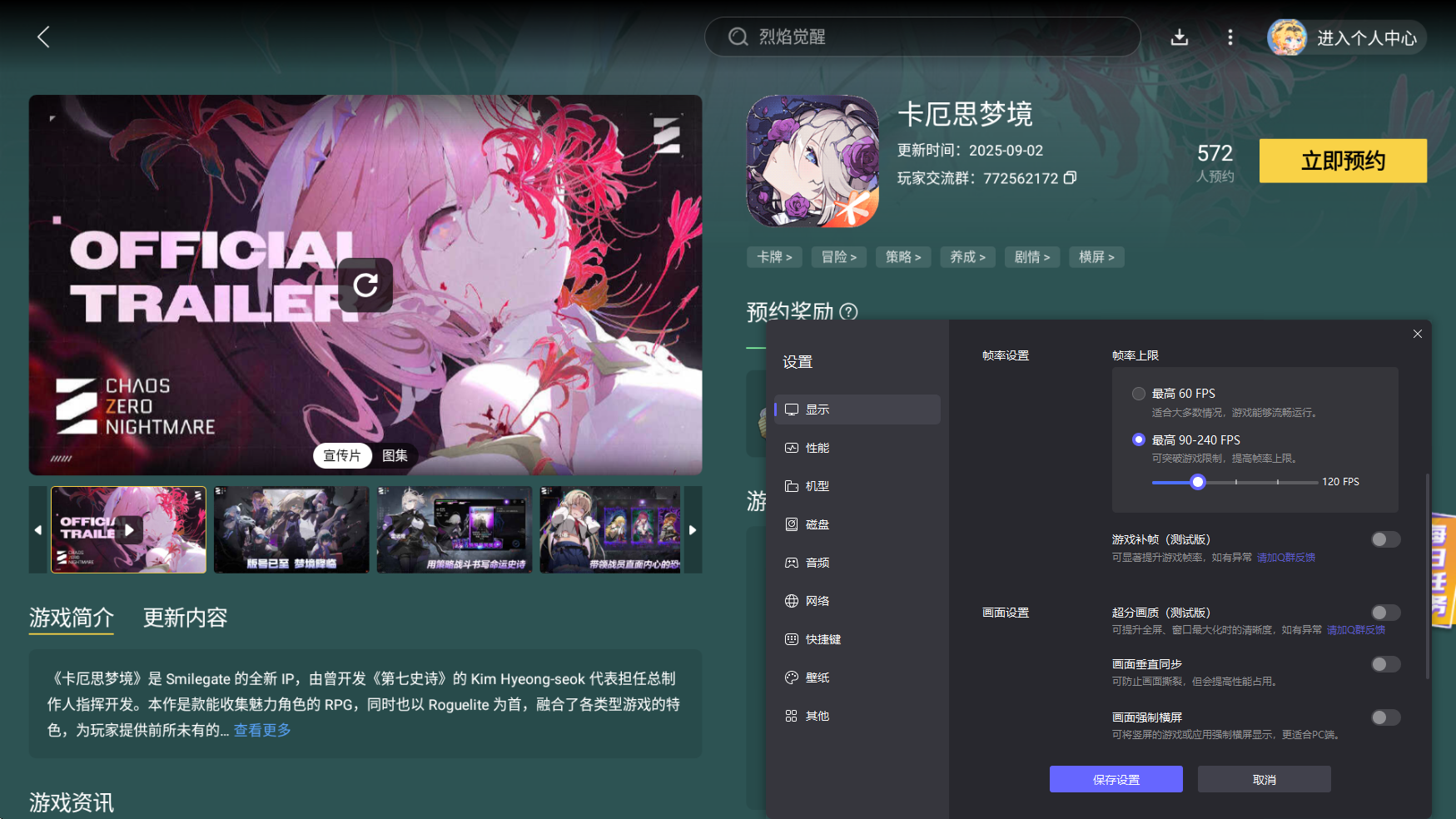Switch to the 图集 view
Viewport: 1456px width, 819px height.
pyautogui.click(x=395, y=456)
